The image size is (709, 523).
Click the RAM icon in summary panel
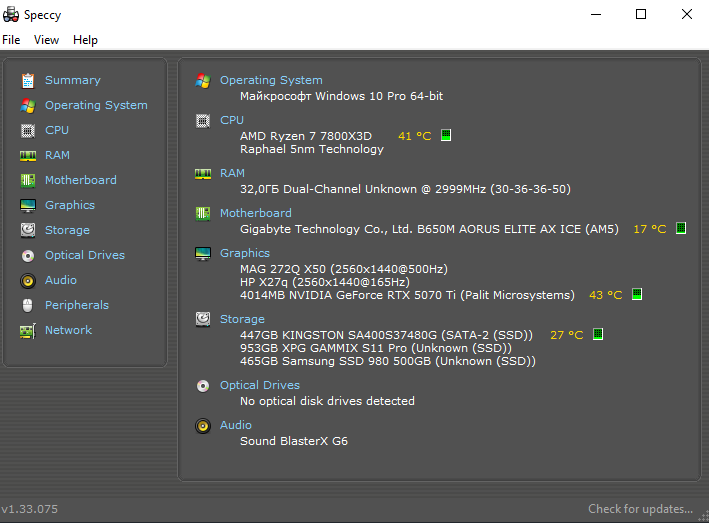pos(203,174)
